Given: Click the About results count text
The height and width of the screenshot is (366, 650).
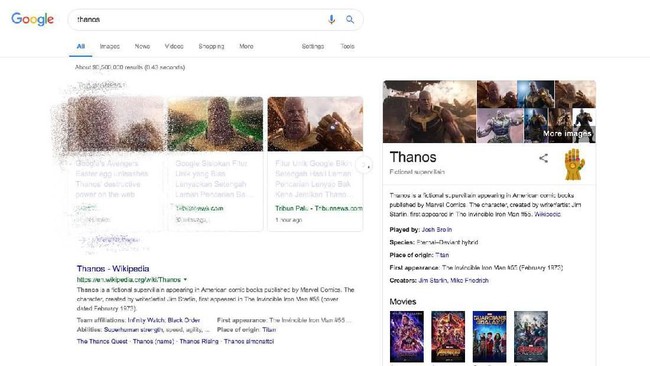Looking at the screenshot, I should (x=130, y=68).
